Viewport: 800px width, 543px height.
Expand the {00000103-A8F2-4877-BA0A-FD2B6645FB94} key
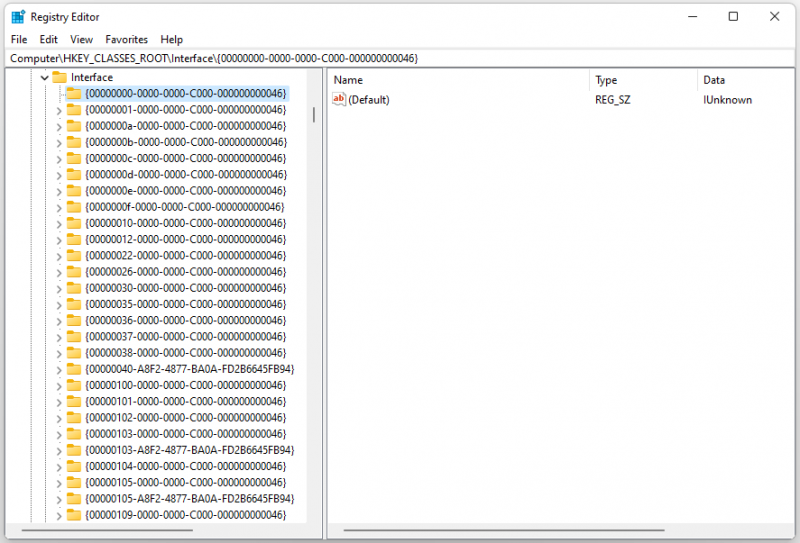coord(59,451)
